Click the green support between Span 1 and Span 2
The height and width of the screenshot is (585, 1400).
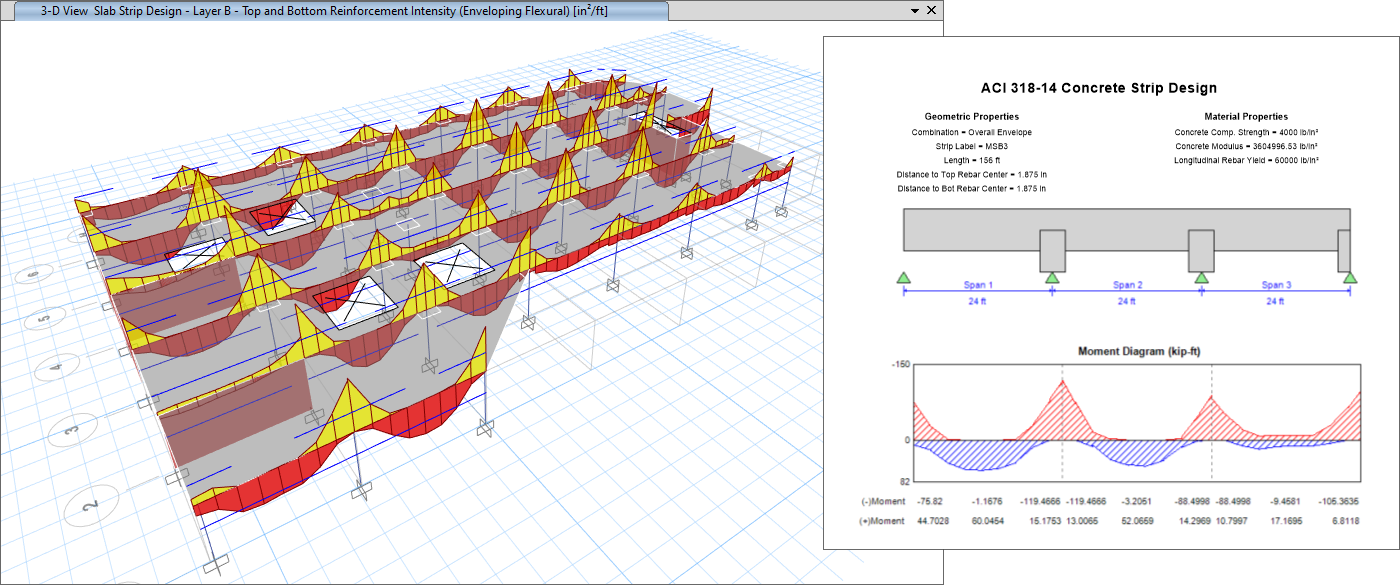point(1052,277)
